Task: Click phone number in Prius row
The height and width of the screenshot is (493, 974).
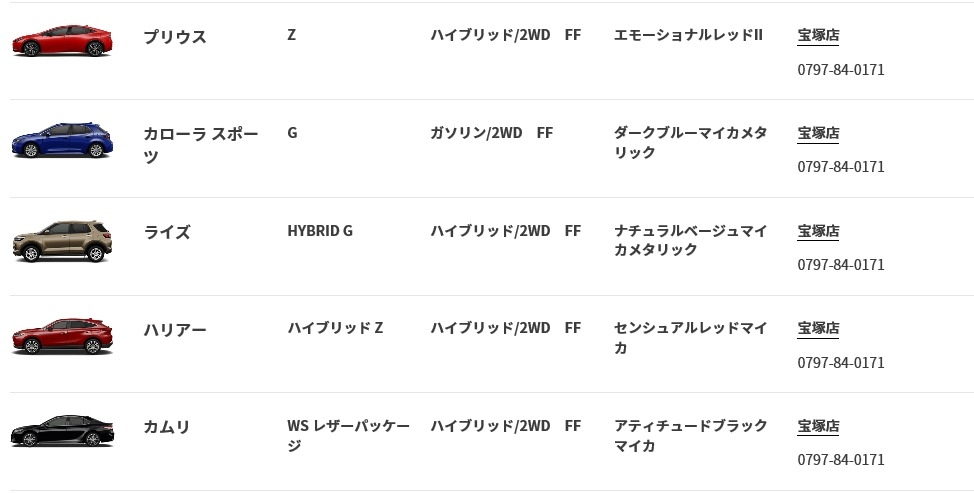Action: pyautogui.click(x=840, y=70)
